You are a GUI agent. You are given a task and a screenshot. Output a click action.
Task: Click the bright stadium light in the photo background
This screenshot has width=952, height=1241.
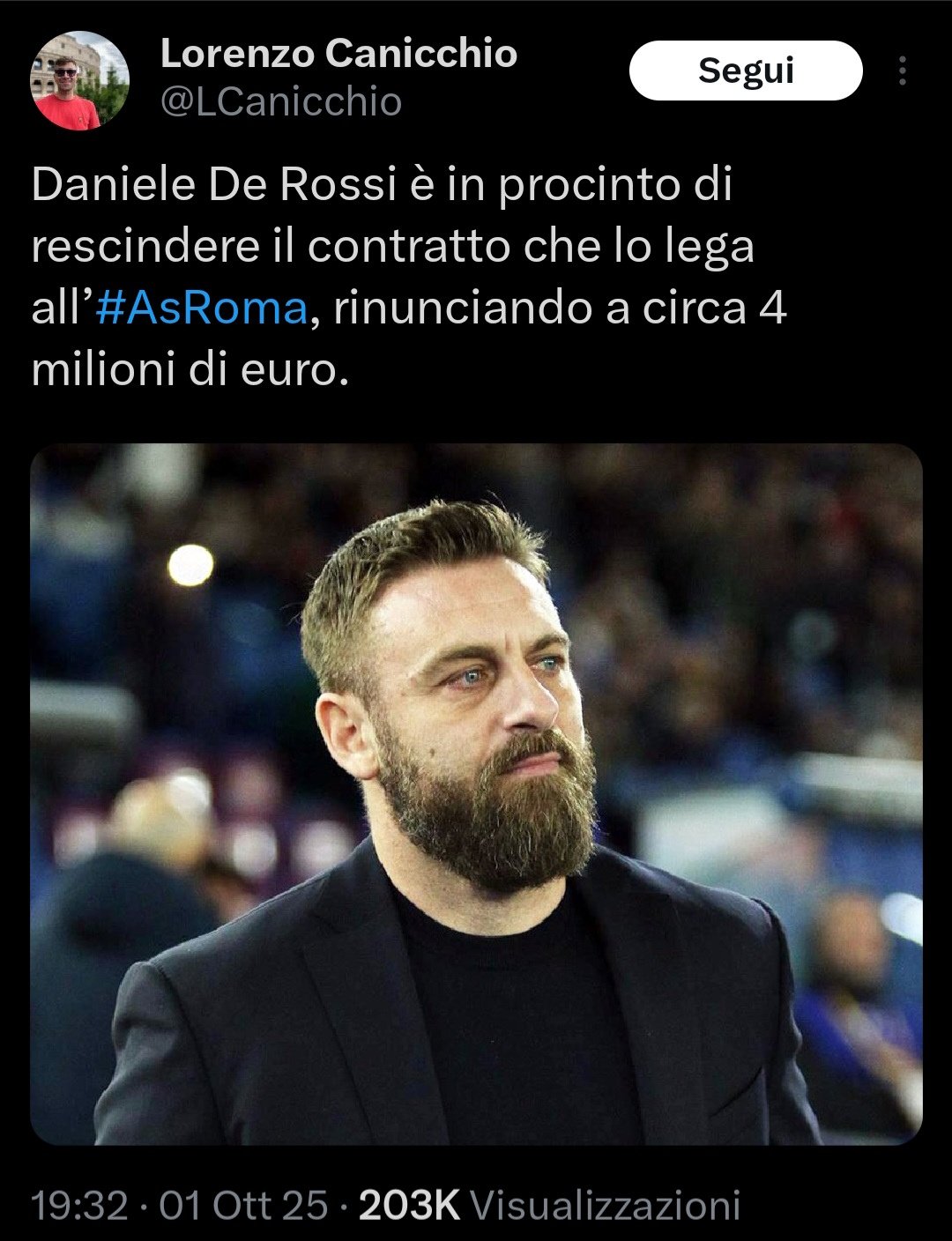(190, 565)
